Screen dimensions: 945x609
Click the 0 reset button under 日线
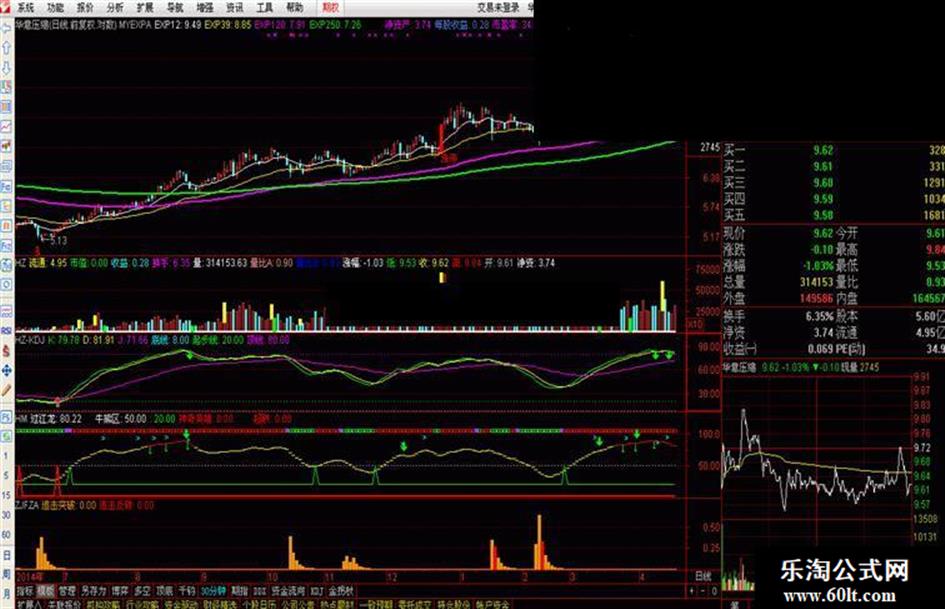(714, 591)
